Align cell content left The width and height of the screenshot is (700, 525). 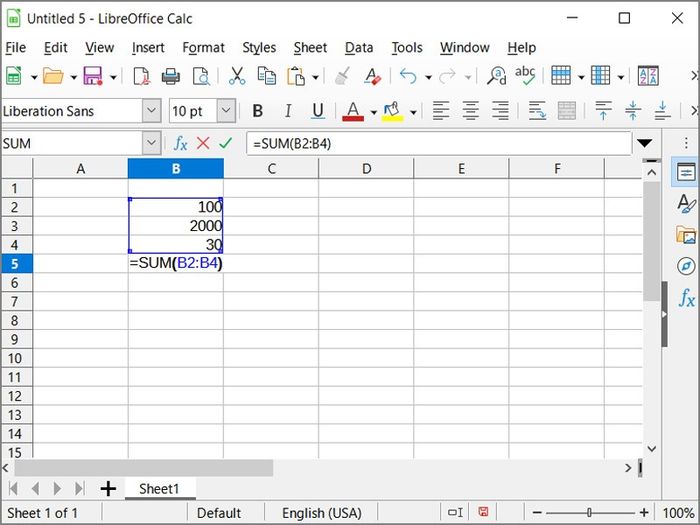coord(441,111)
